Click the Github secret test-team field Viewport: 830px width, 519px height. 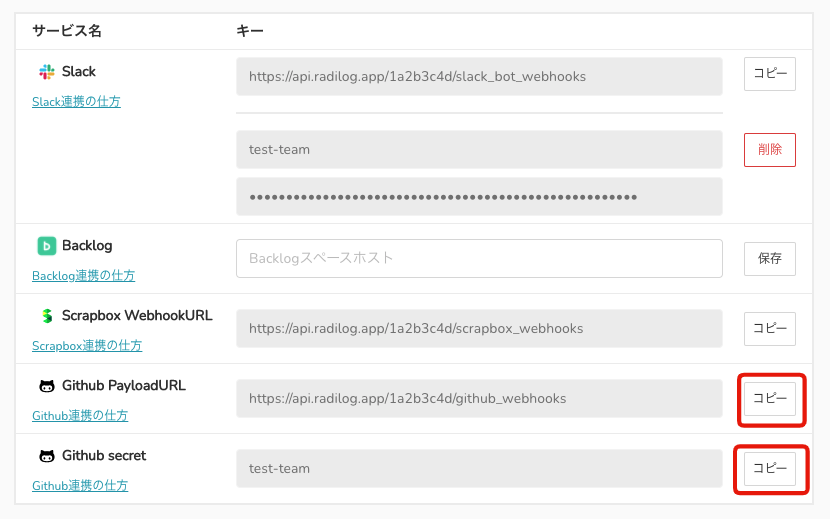coord(479,468)
